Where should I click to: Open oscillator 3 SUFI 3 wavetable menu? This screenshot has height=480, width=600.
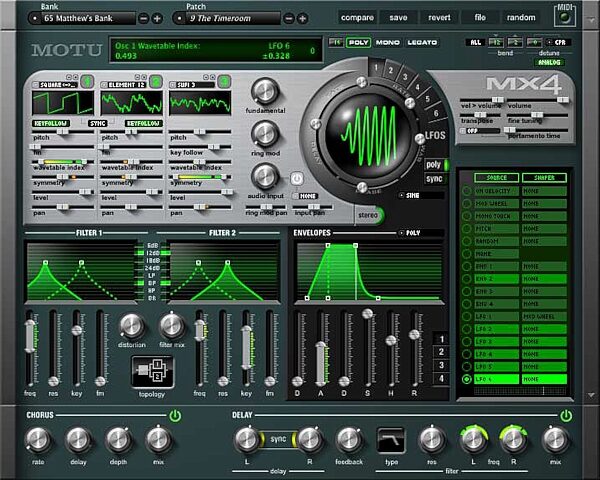tap(192, 85)
